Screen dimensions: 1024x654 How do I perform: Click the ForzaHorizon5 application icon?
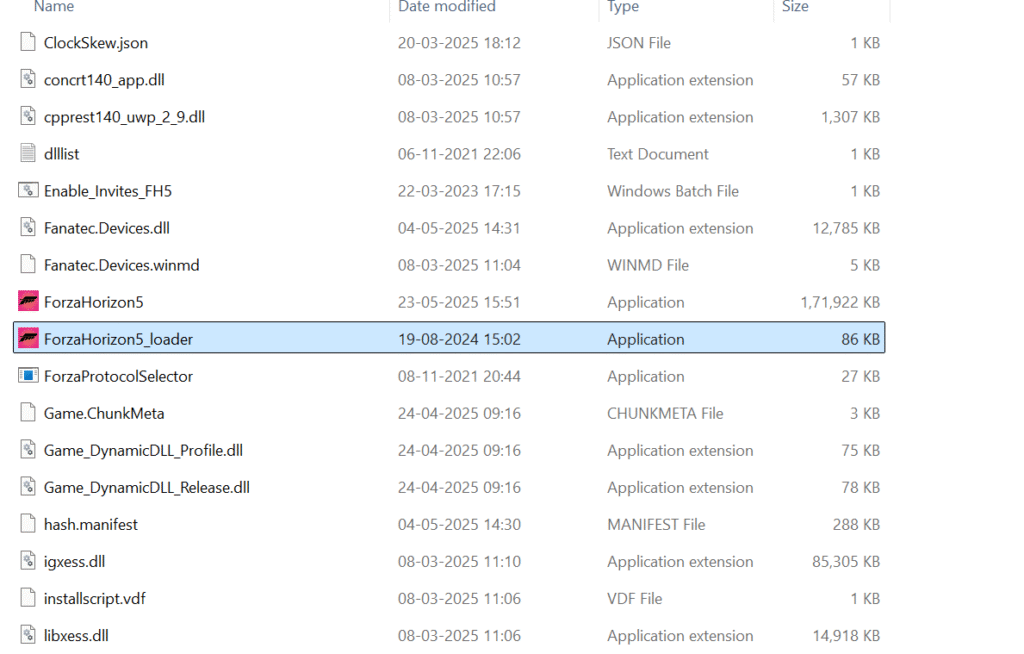[28, 301]
